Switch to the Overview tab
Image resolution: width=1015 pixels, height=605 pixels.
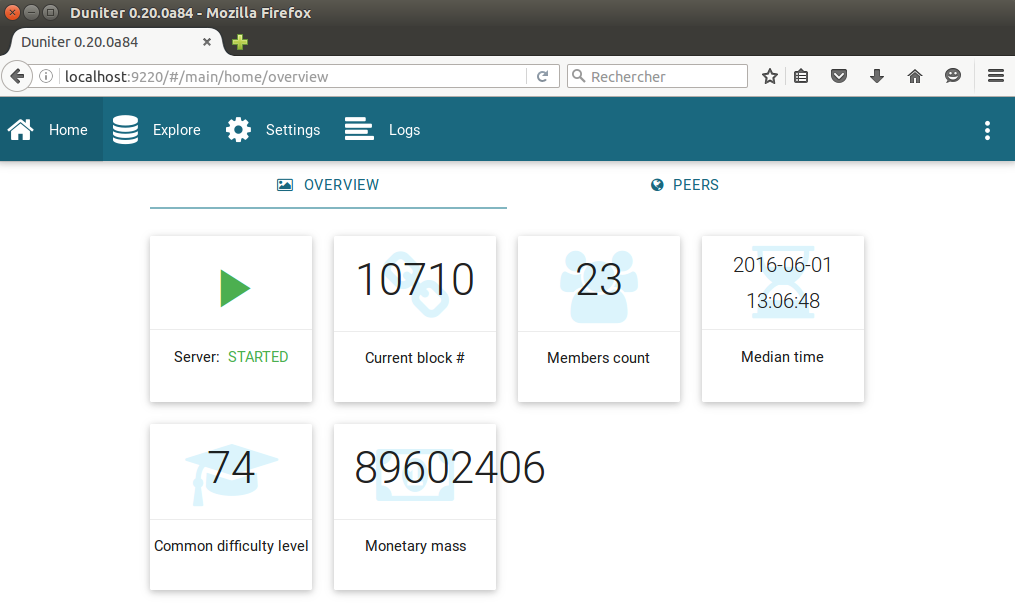point(328,185)
